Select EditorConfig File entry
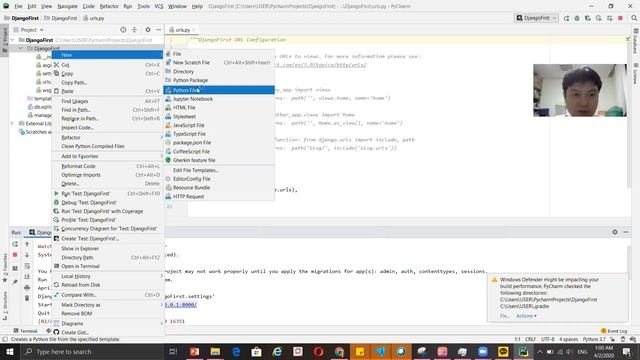The height and width of the screenshot is (360, 640). (219, 179)
